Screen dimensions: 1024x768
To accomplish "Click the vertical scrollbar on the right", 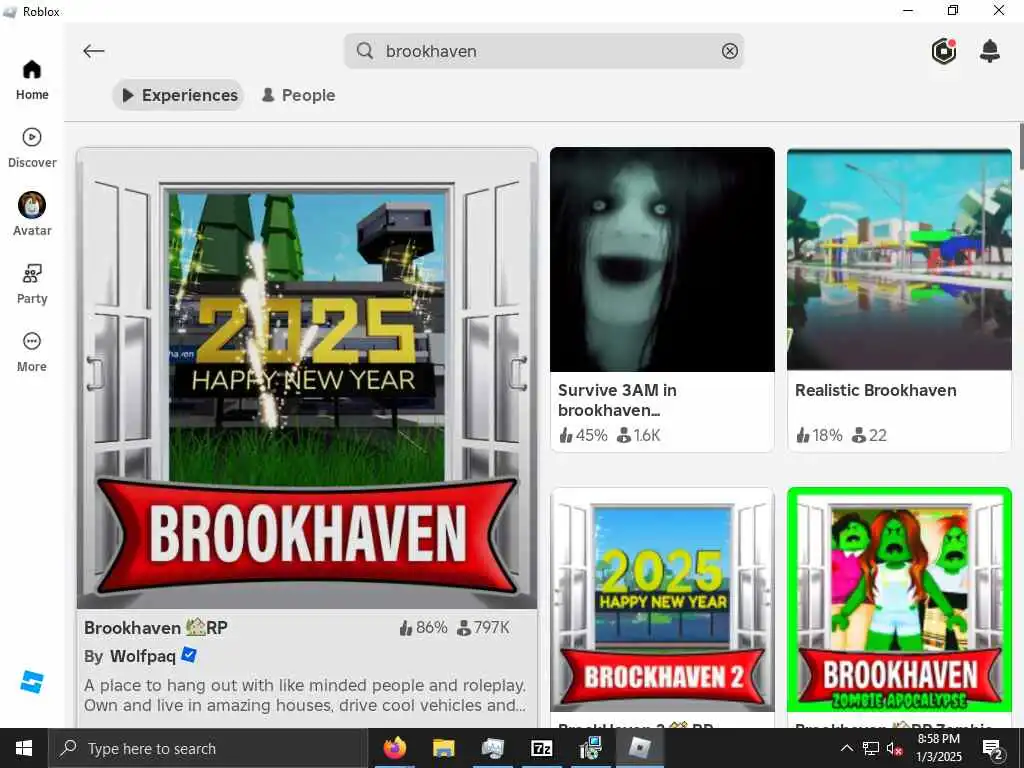I will click(x=1021, y=145).
